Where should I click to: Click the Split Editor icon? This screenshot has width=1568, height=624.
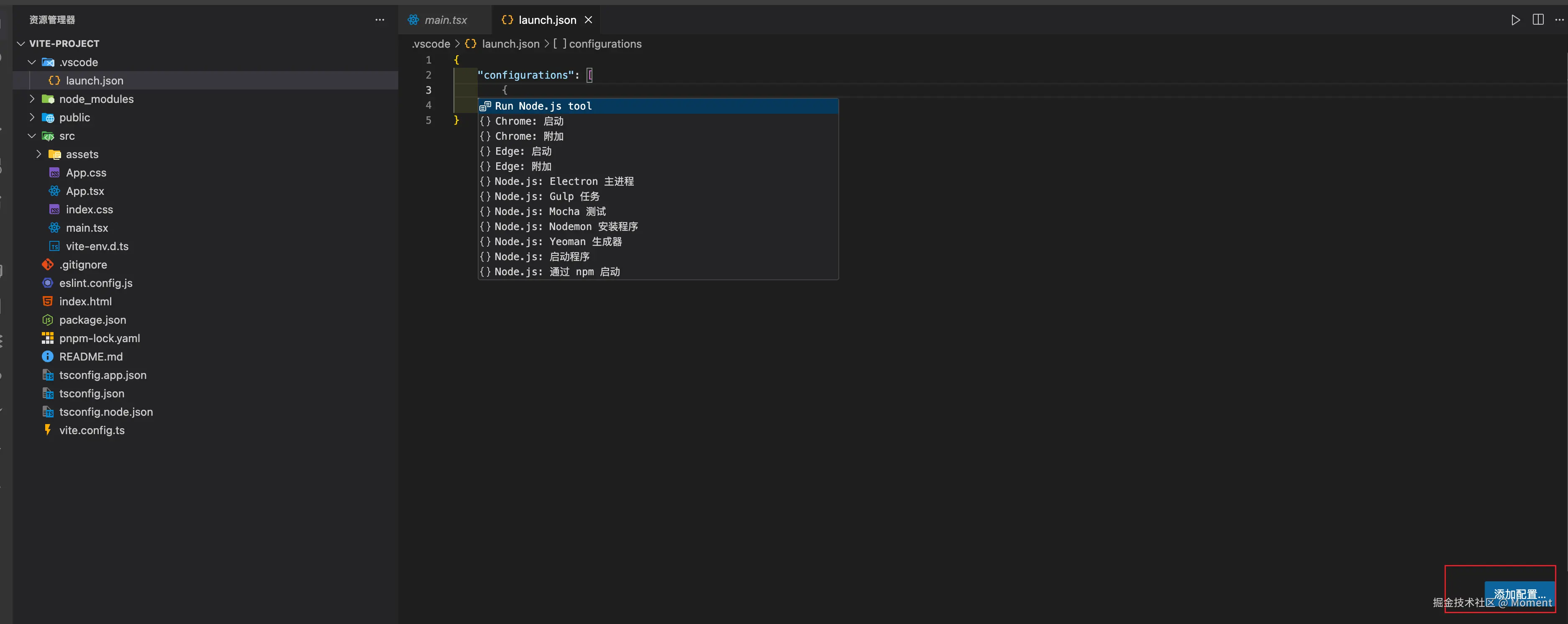[x=1537, y=20]
